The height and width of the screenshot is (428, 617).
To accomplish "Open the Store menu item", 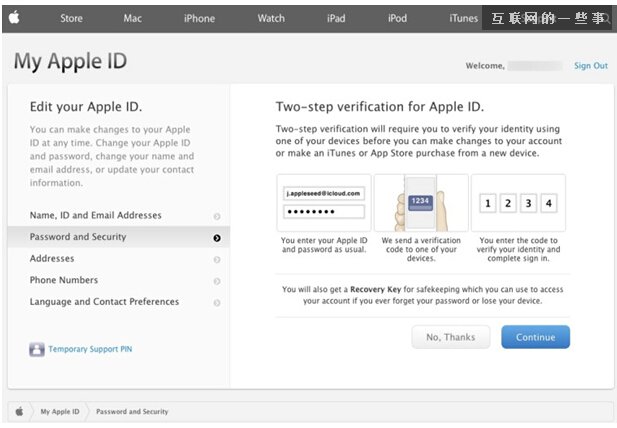I will [x=72, y=18].
